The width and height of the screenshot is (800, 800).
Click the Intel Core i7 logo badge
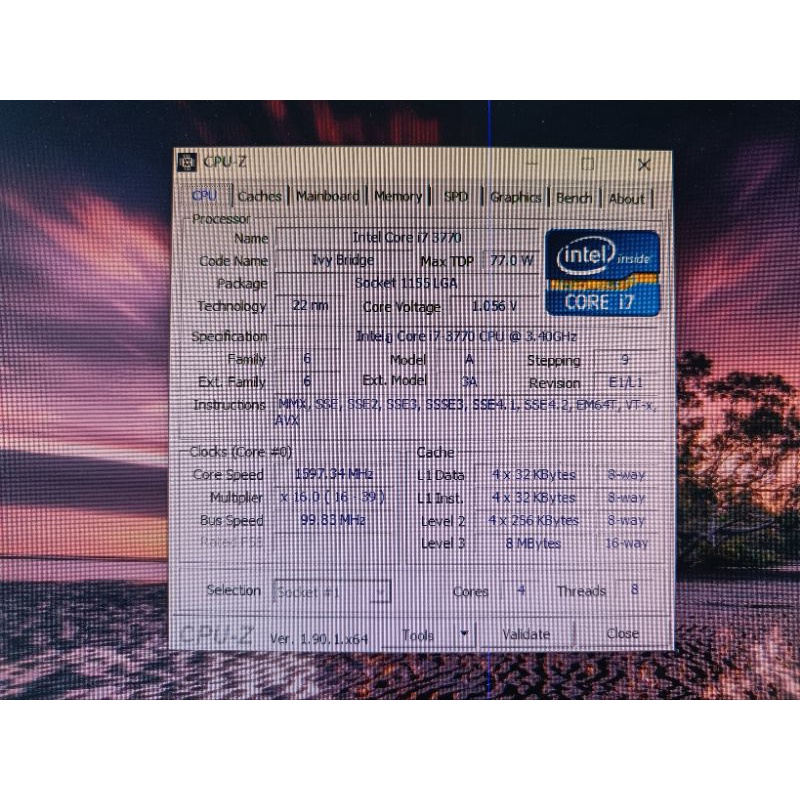(602, 273)
